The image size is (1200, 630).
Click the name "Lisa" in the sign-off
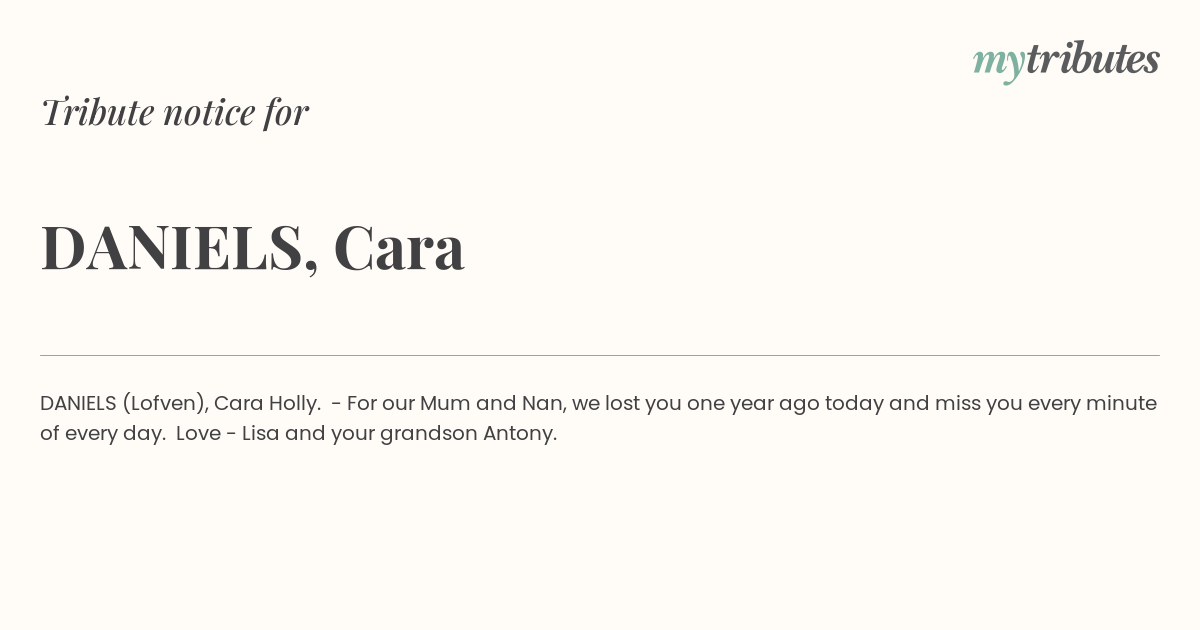[261, 433]
